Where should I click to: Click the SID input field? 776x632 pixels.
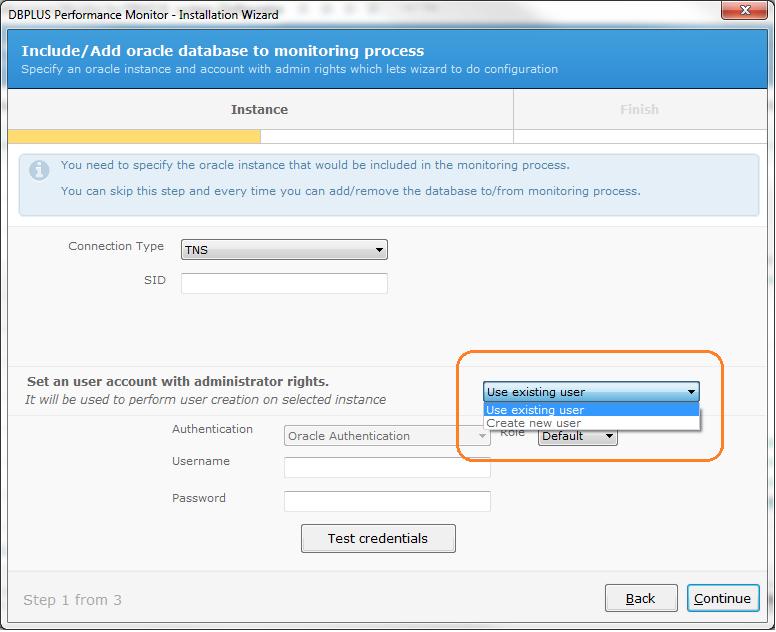point(284,284)
